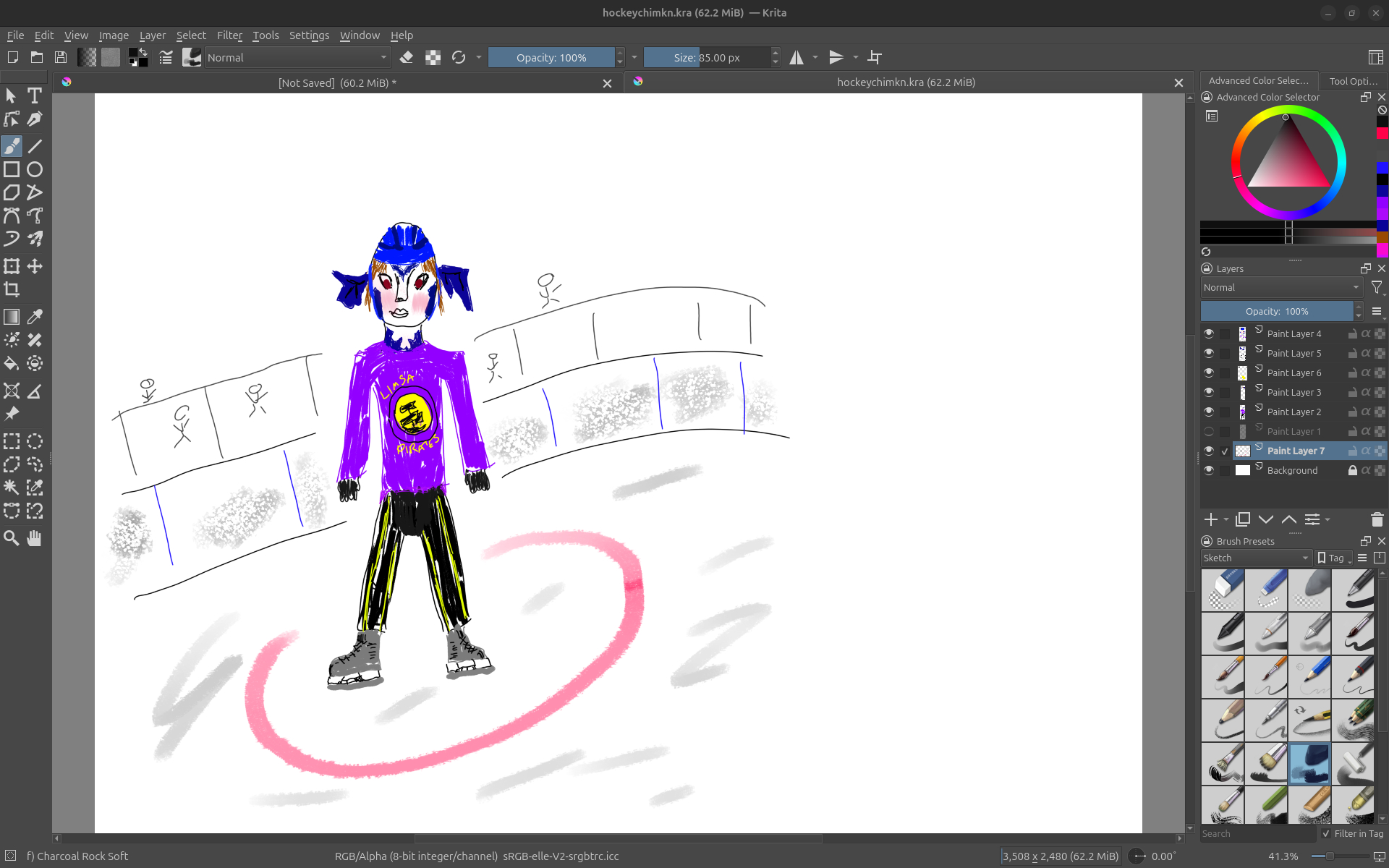Click the brush Opacity slider
Screen dimensions: 1389x868
tap(551, 57)
